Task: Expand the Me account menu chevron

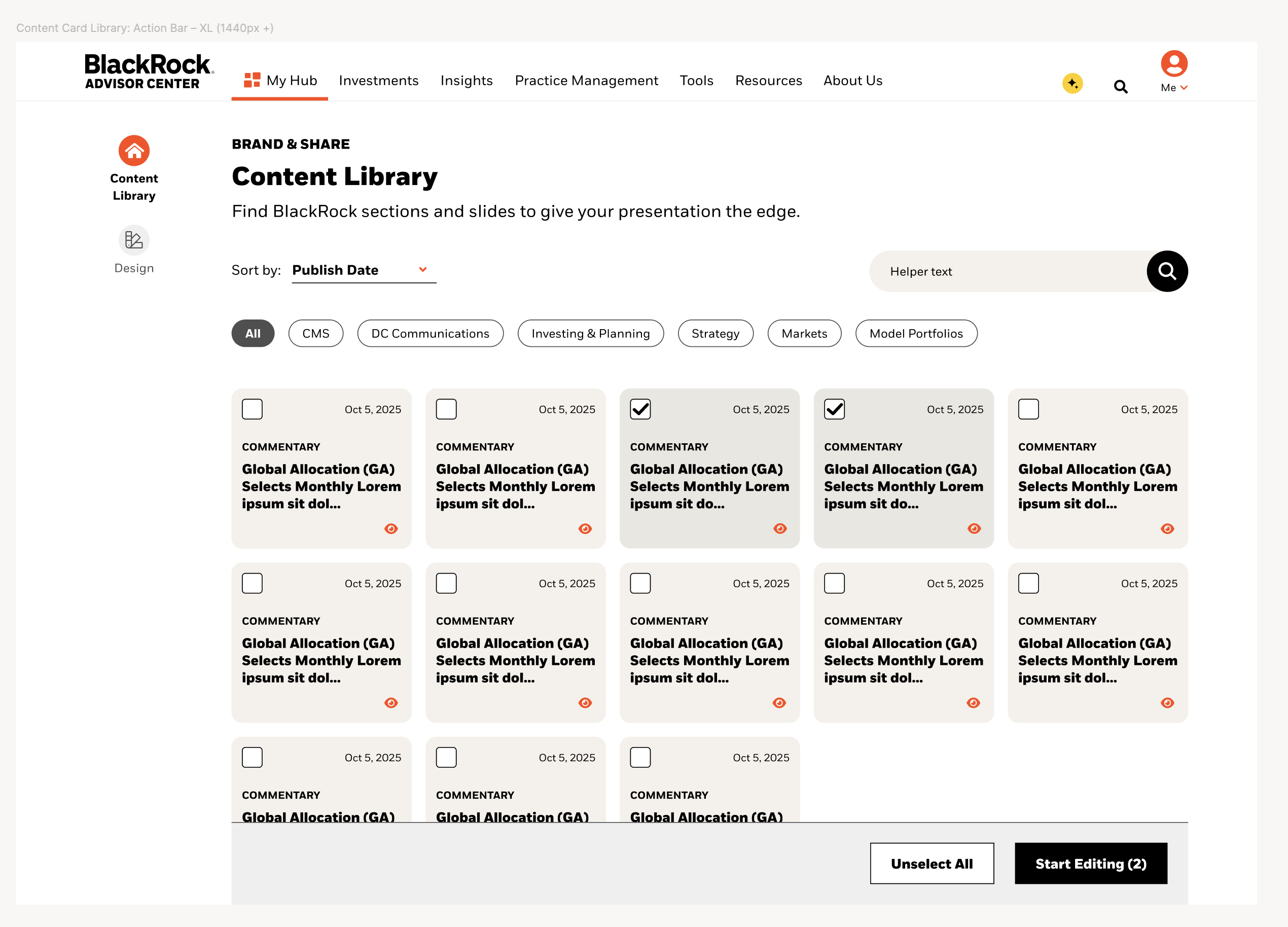Action: click(x=1184, y=87)
